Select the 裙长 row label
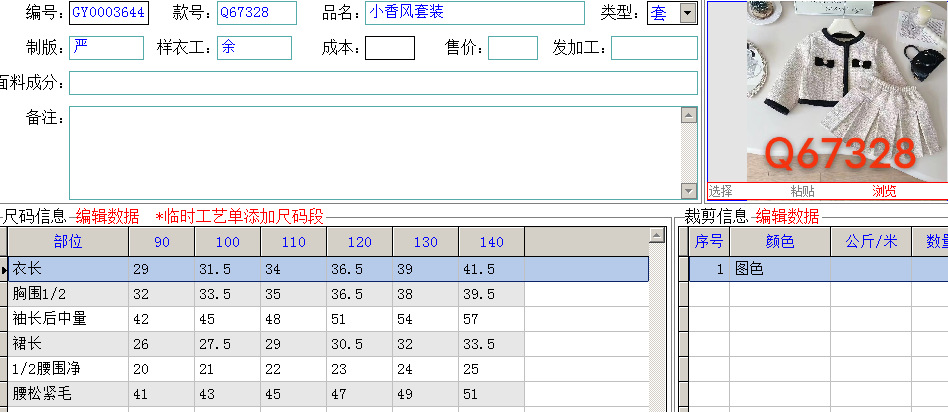 click(68, 344)
